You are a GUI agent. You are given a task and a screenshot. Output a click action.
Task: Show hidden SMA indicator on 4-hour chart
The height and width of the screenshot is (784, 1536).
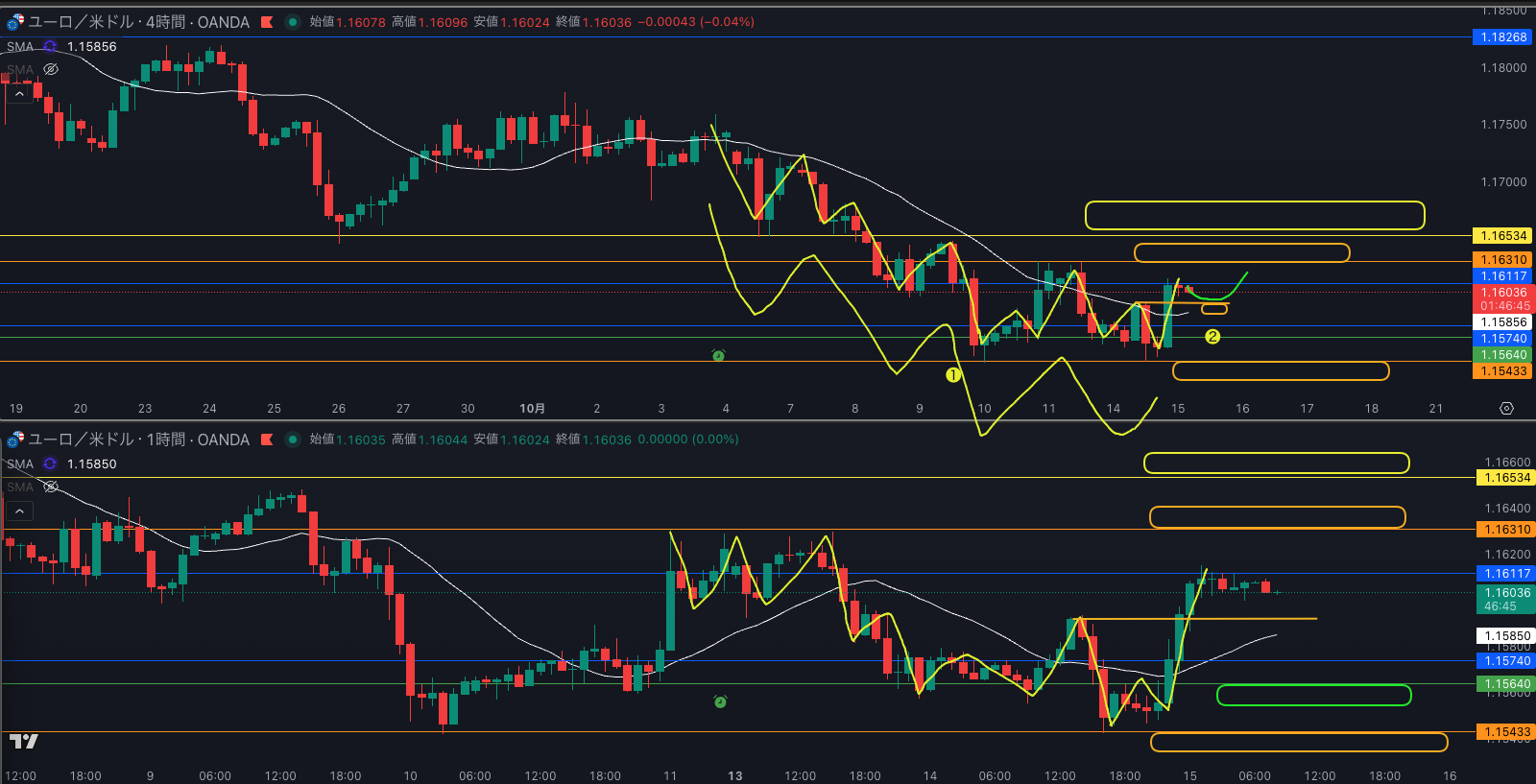pos(51,69)
